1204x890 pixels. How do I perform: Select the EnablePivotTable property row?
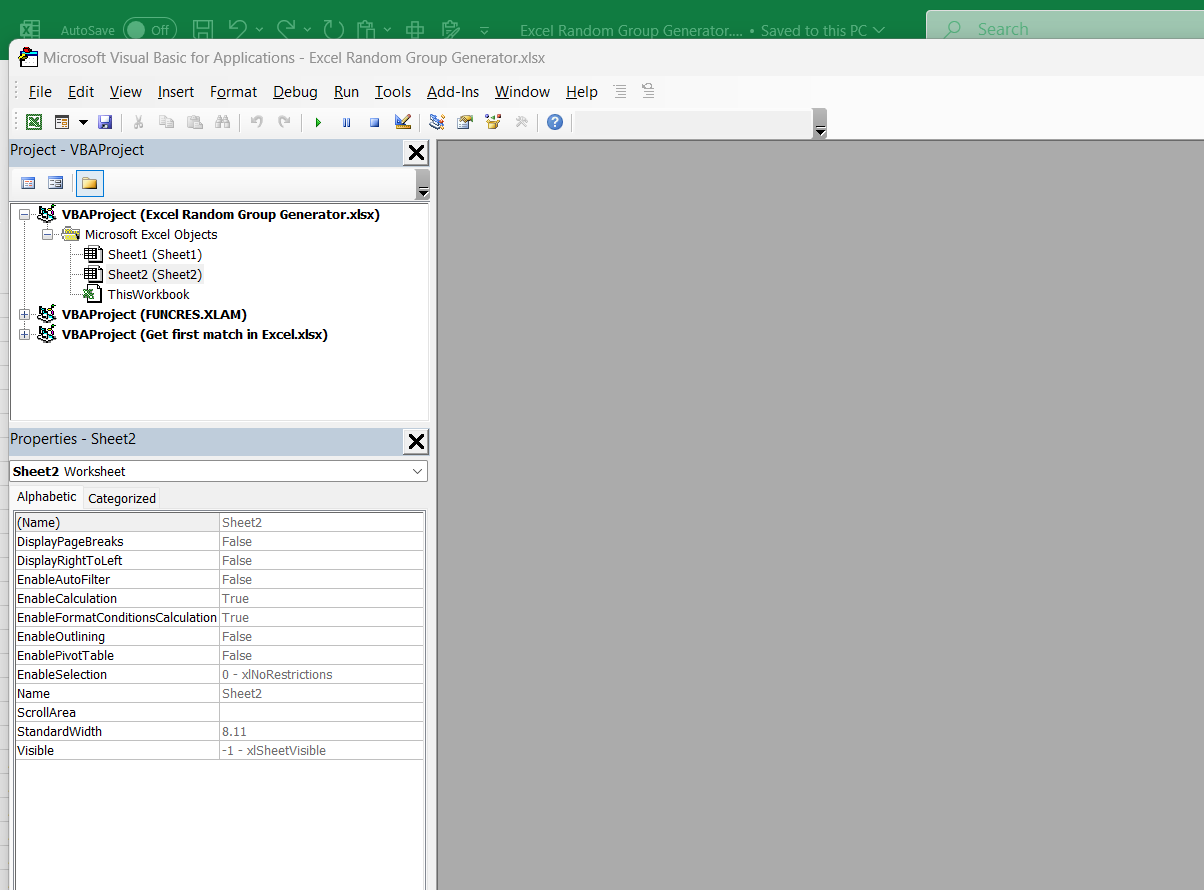click(x=220, y=655)
